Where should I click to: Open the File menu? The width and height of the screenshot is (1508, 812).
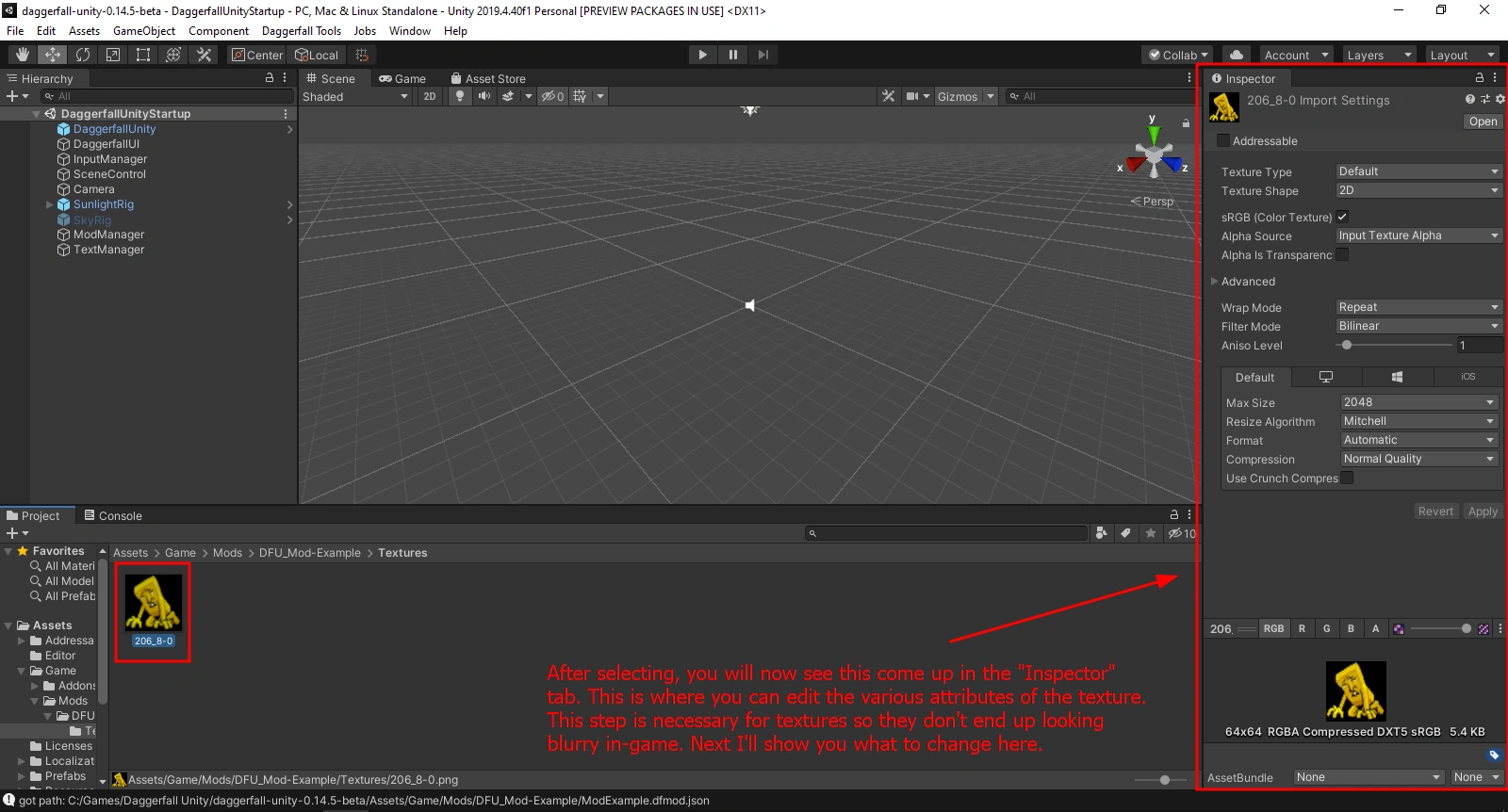15,30
